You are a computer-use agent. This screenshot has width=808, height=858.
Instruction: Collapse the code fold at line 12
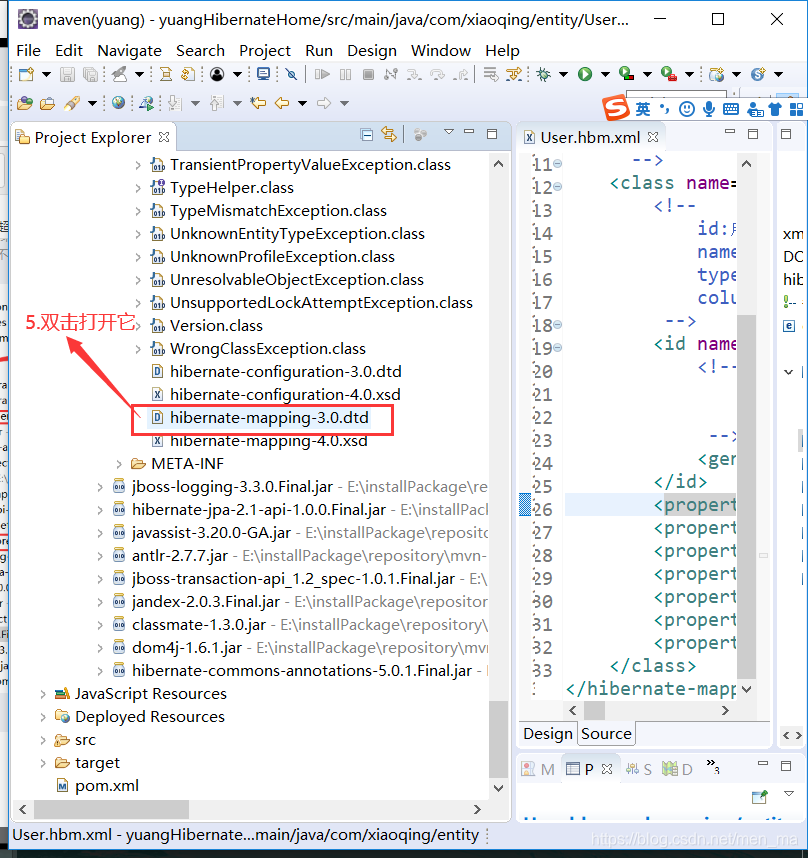tap(557, 187)
